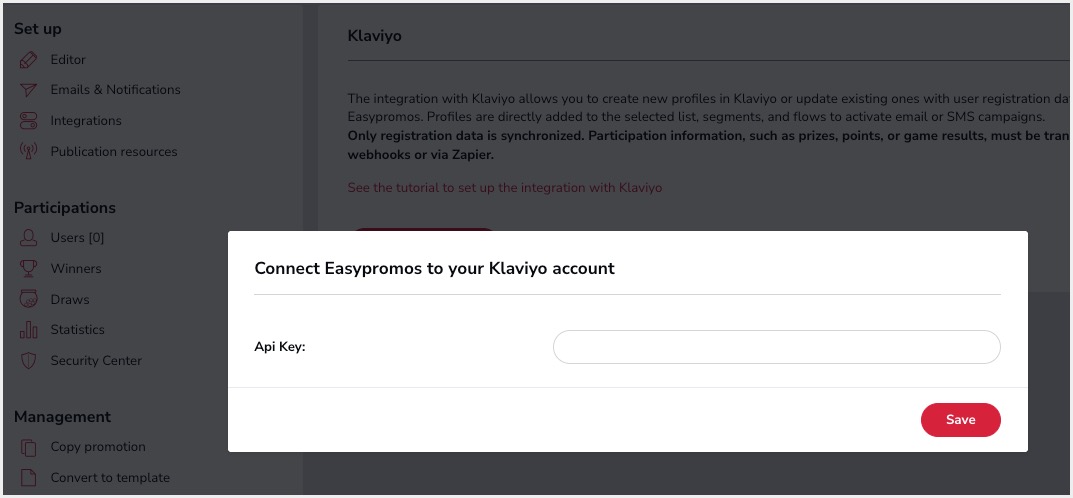The width and height of the screenshot is (1073, 498).
Task: Select Copy promotion under Management
Action: pos(98,447)
